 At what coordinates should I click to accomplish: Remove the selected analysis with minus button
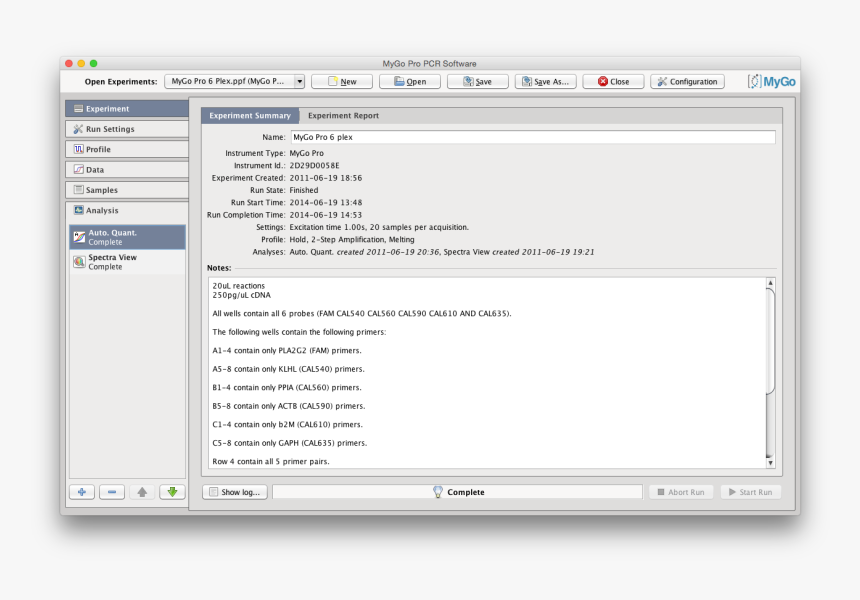[x=112, y=492]
